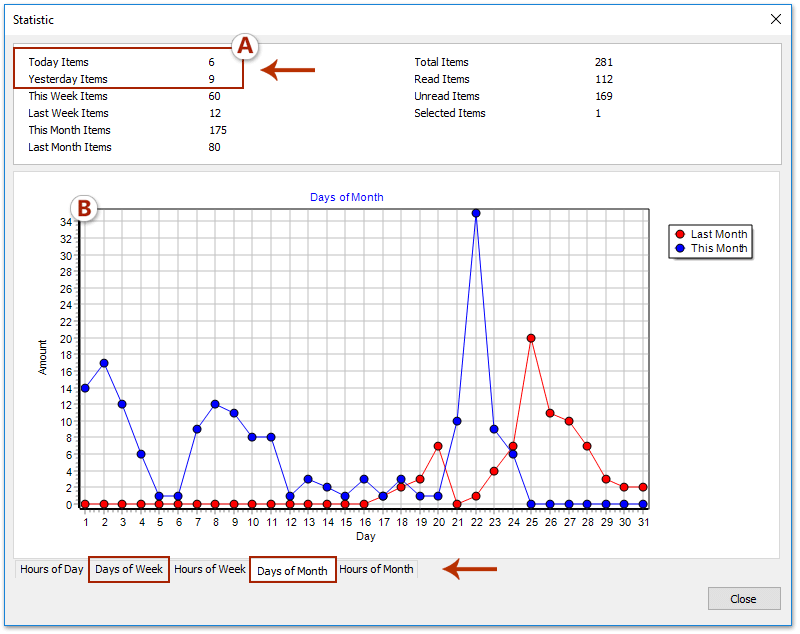Click the circled A annotation badge
Screen dimensions: 800x634
246,46
